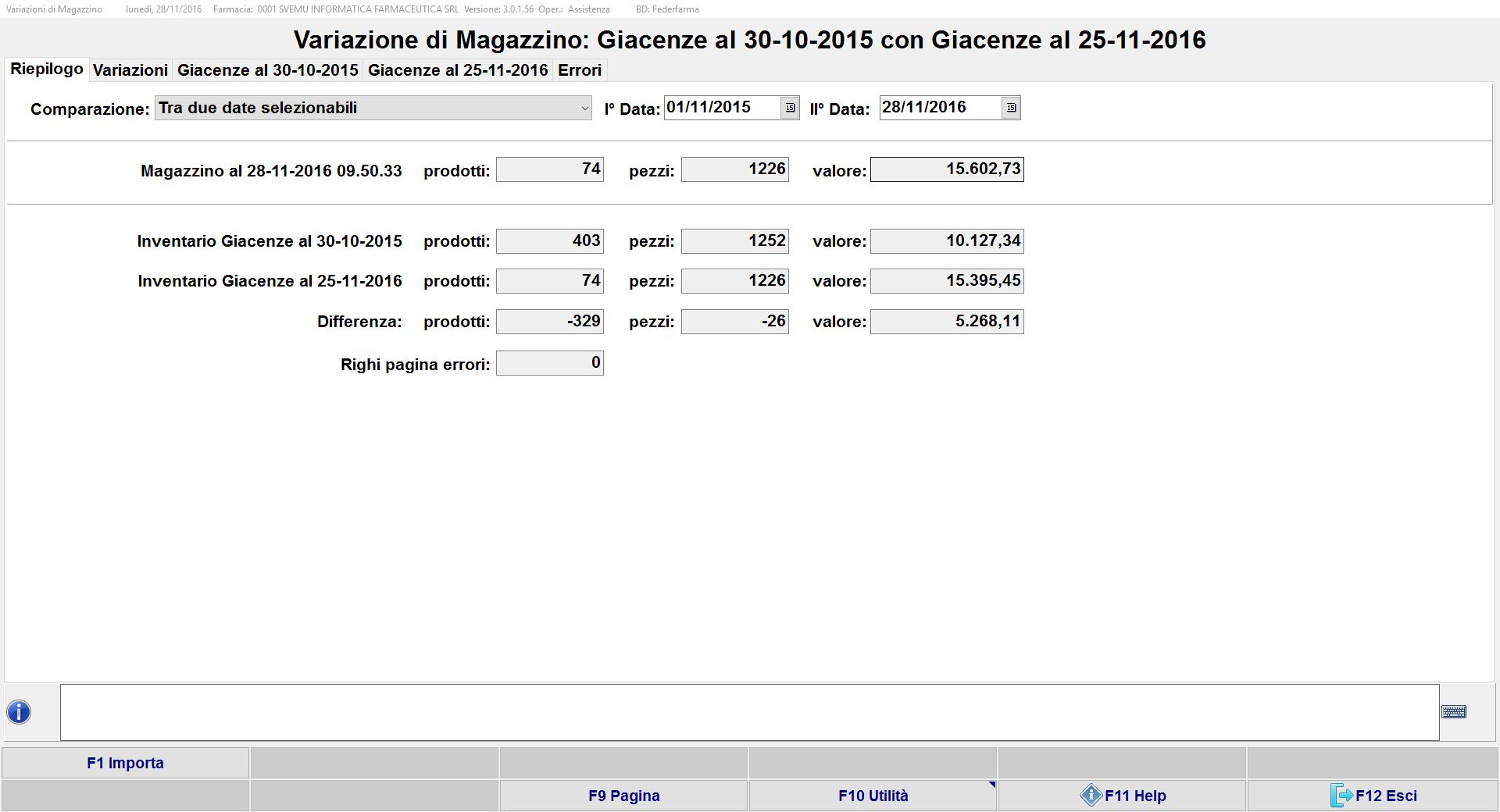The height and width of the screenshot is (812, 1500).
Task: Switch to the Errori tab
Action: (580, 70)
